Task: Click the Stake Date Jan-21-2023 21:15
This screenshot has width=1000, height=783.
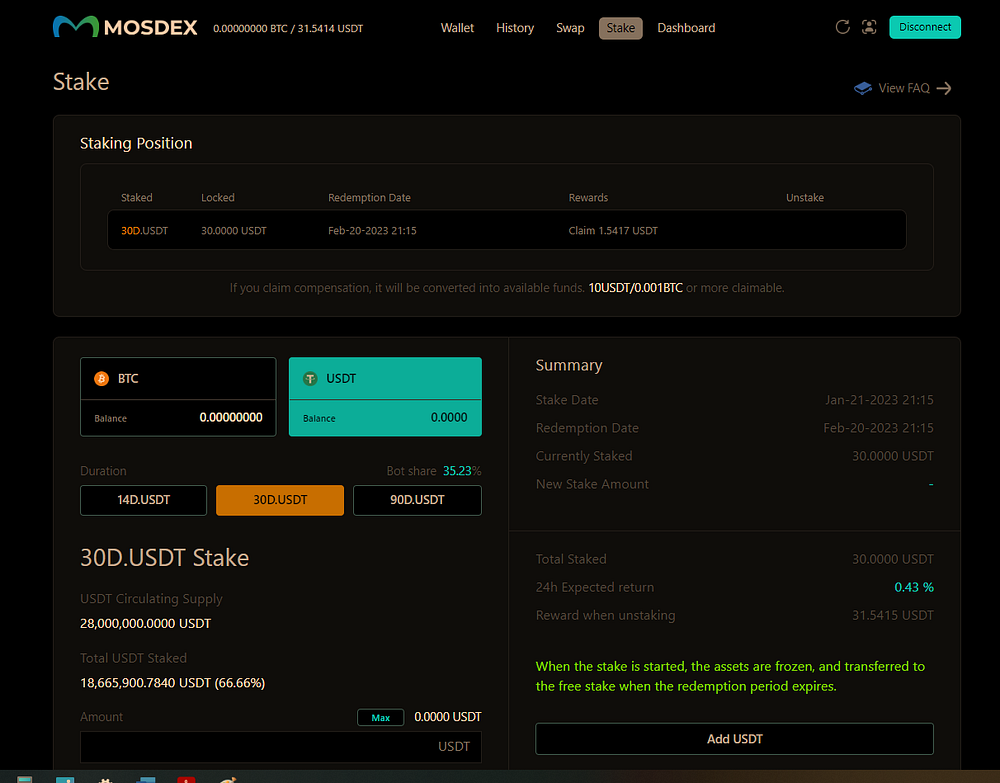Action: point(879,400)
